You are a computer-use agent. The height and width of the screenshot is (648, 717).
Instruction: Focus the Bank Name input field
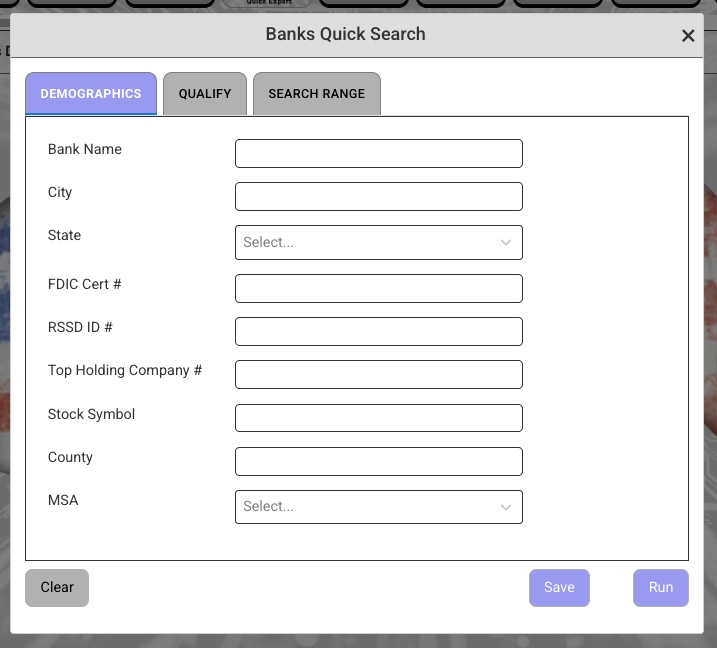tap(379, 153)
